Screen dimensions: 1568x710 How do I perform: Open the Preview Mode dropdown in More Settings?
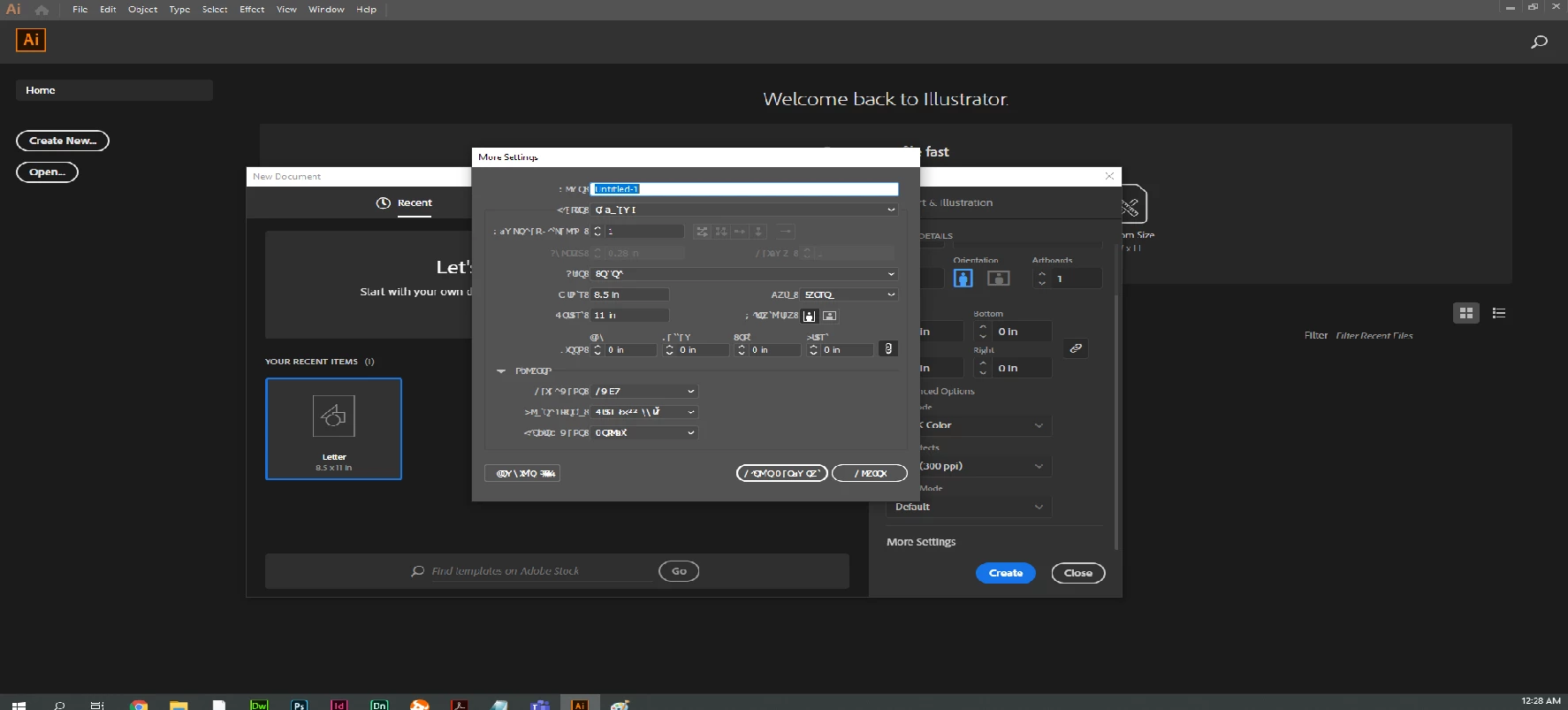point(644,432)
